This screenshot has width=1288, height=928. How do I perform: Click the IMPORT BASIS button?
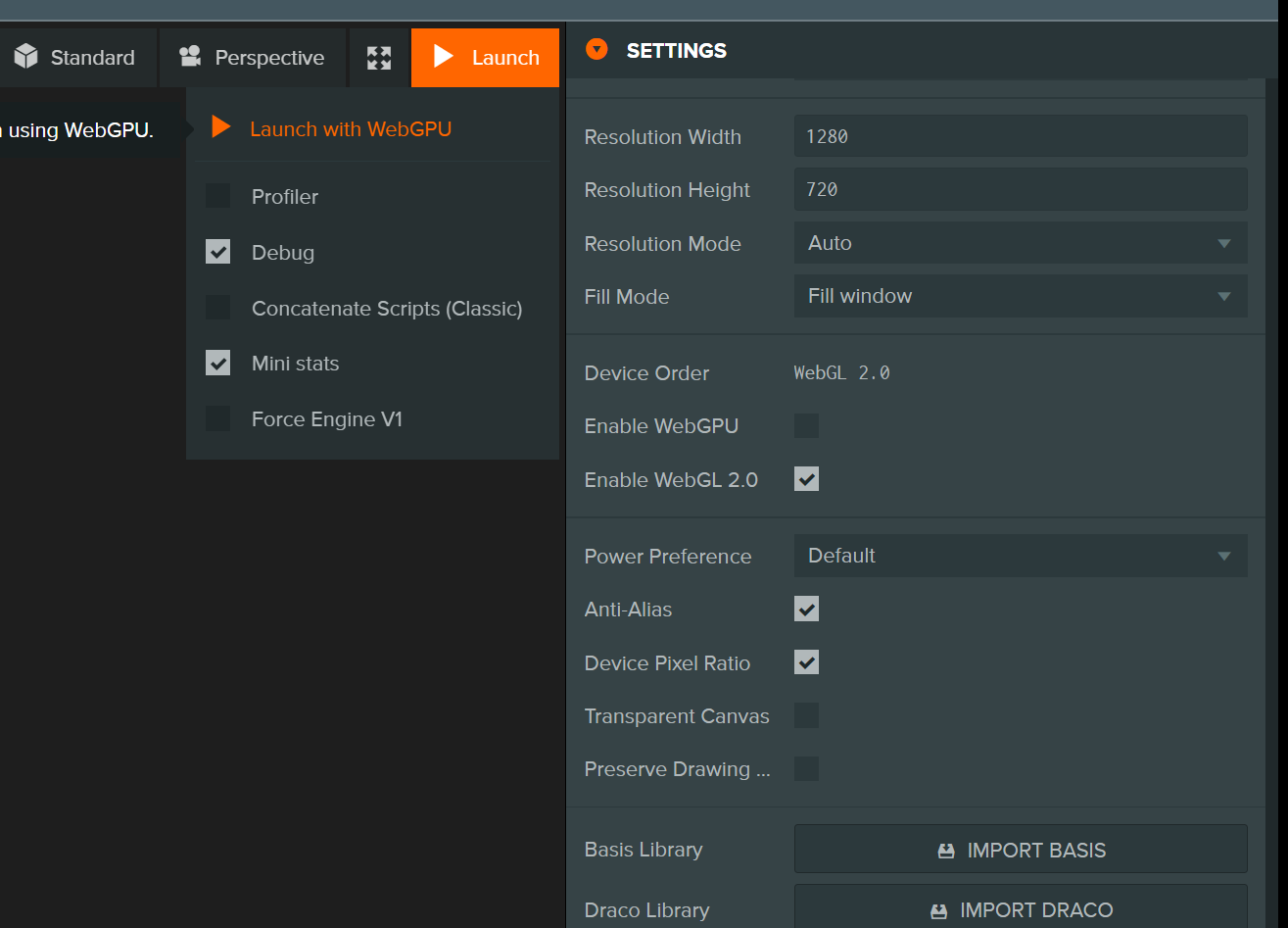(x=1021, y=850)
